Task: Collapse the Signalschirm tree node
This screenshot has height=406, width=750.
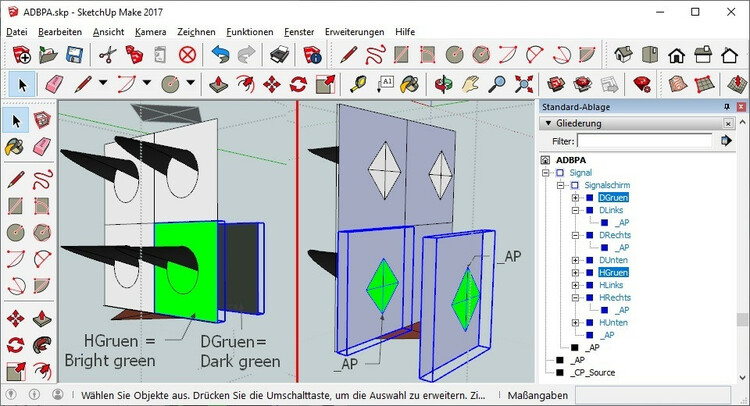Action: (x=560, y=185)
